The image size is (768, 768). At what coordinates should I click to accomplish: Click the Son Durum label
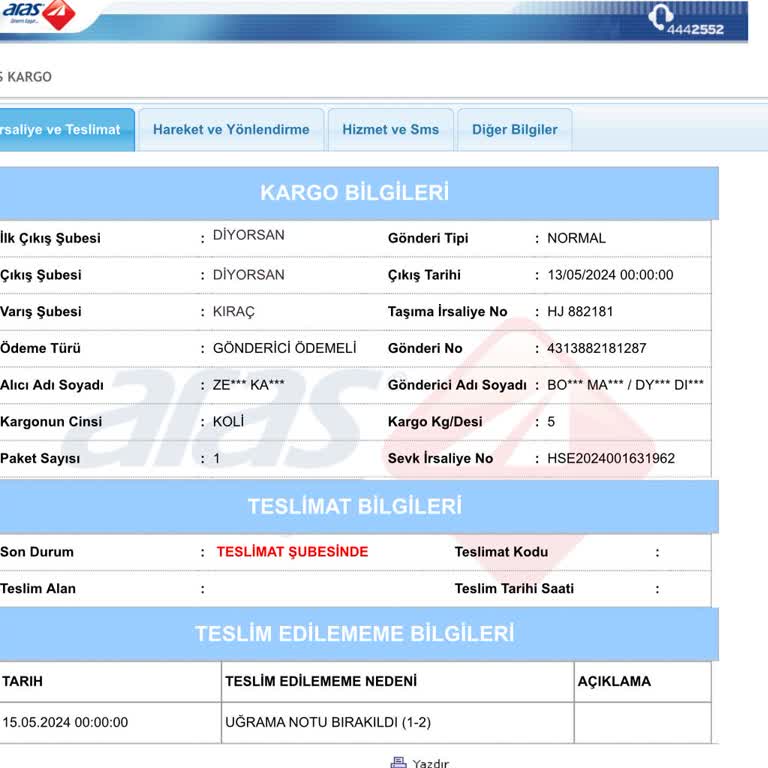click(x=37, y=552)
